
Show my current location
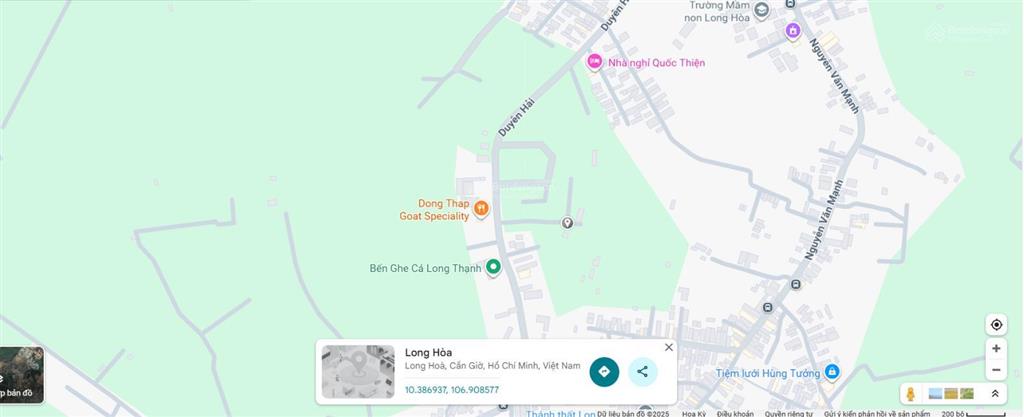point(996,324)
